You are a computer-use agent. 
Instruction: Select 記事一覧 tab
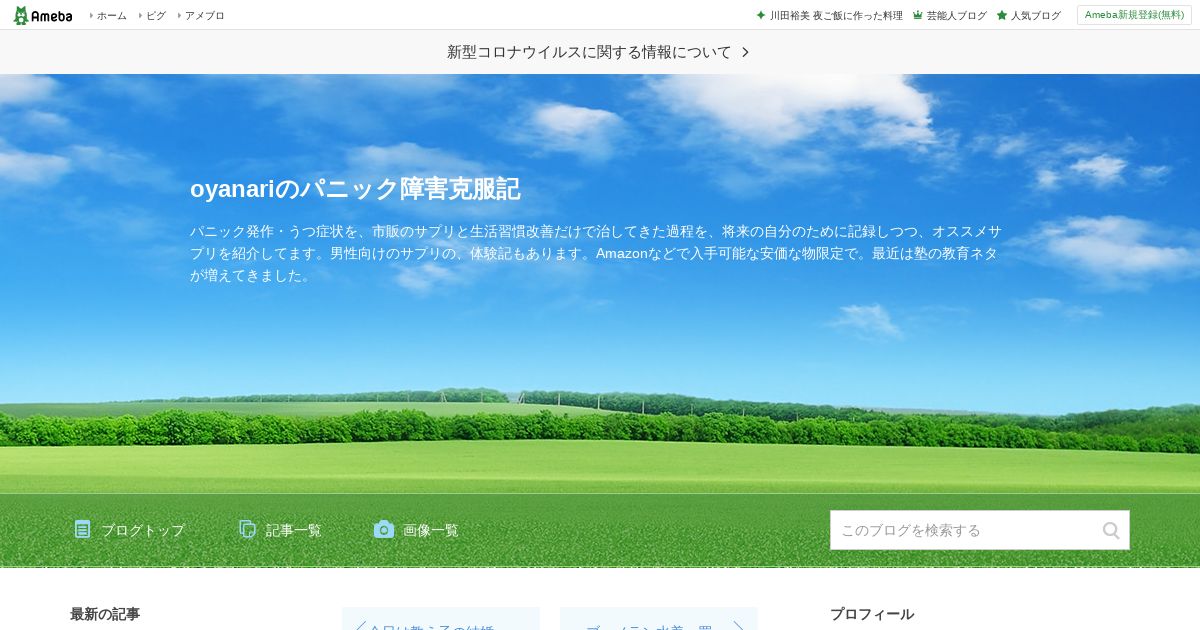click(x=294, y=530)
